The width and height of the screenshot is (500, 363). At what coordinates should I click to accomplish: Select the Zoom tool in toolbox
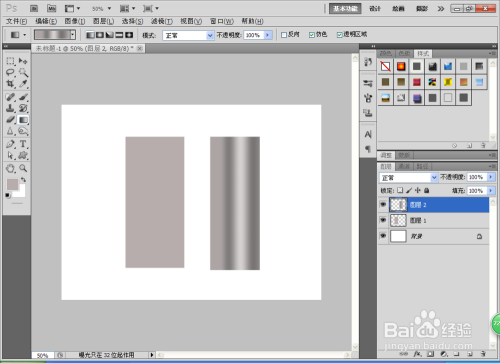pyautogui.click(x=23, y=168)
